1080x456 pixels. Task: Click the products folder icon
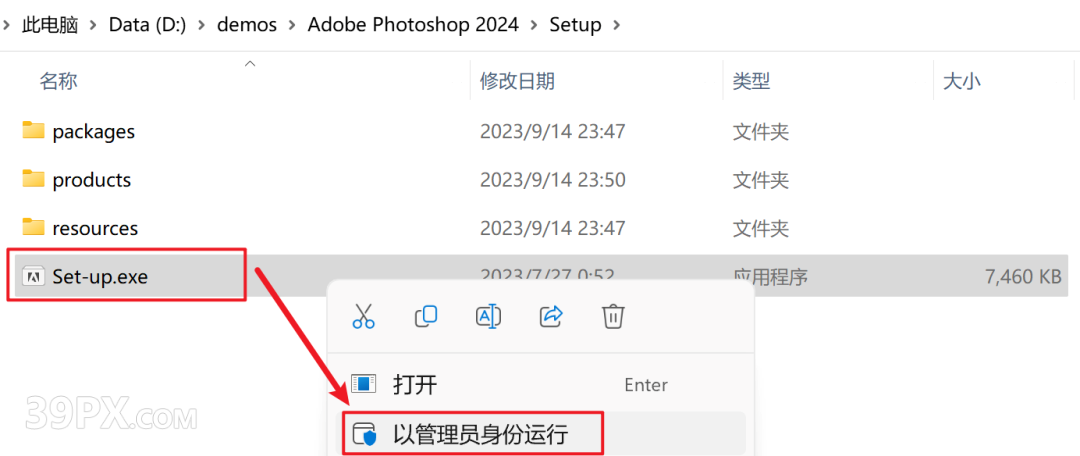point(33,179)
